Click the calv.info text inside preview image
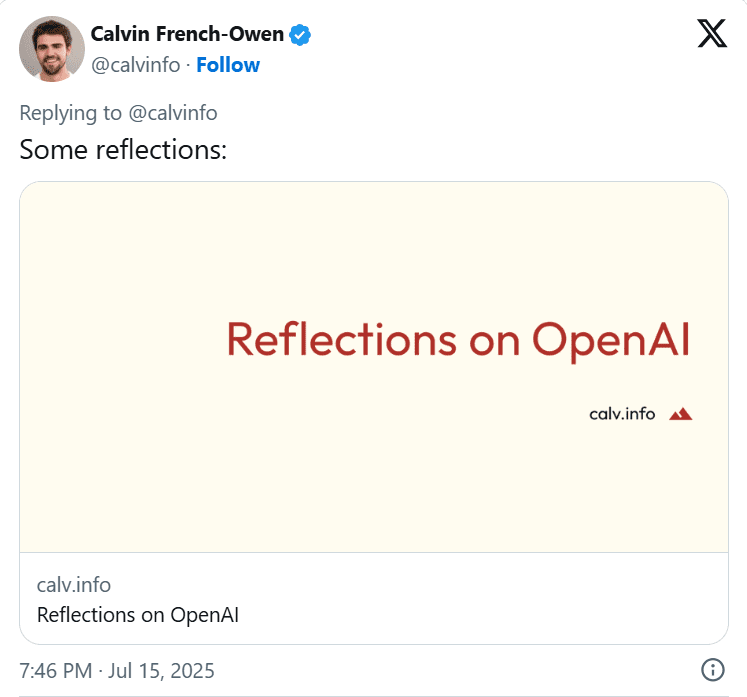The width and height of the screenshot is (747, 697). pyautogui.click(x=622, y=414)
